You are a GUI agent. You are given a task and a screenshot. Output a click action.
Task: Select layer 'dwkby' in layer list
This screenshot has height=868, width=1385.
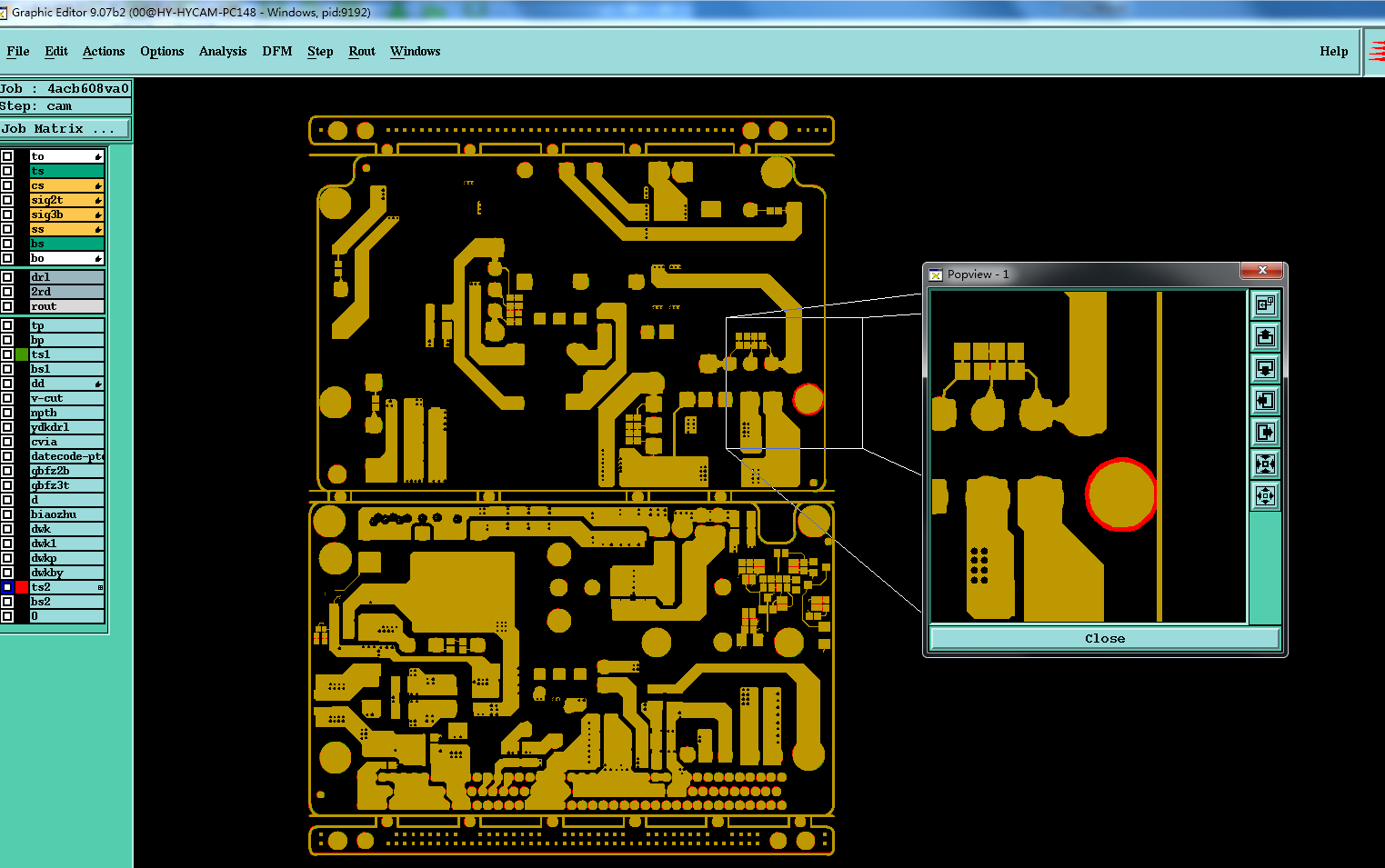click(67, 574)
